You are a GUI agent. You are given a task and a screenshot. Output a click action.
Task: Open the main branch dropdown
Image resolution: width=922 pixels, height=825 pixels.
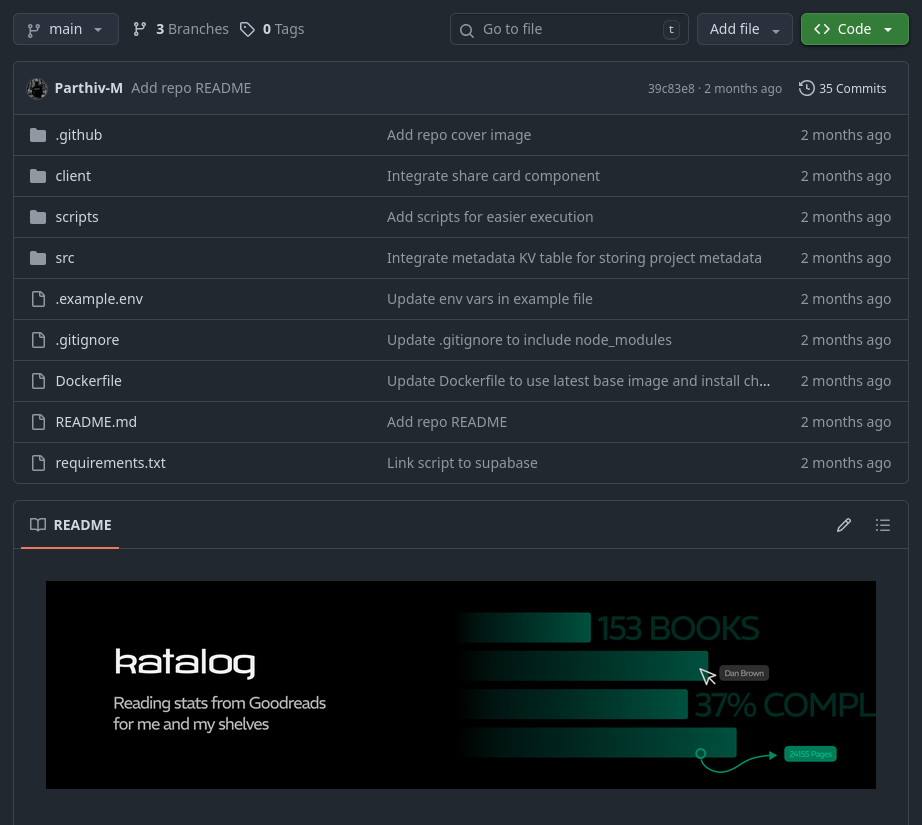coord(66,29)
